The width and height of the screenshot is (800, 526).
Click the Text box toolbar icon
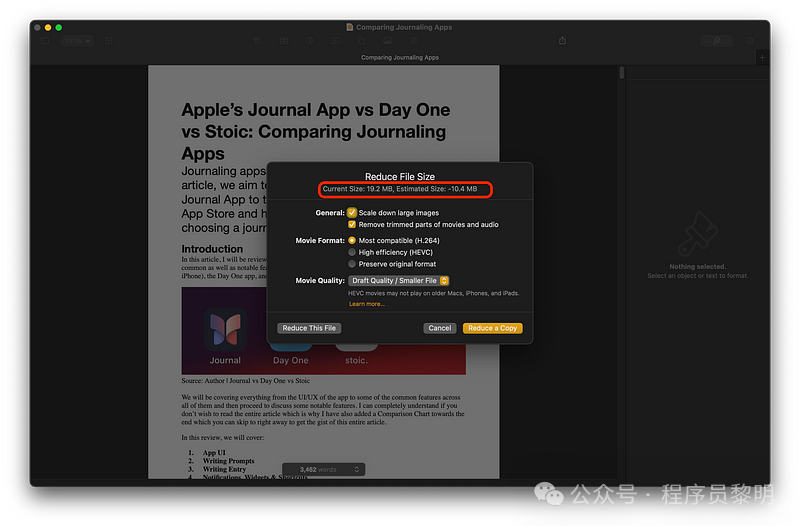coord(335,41)
